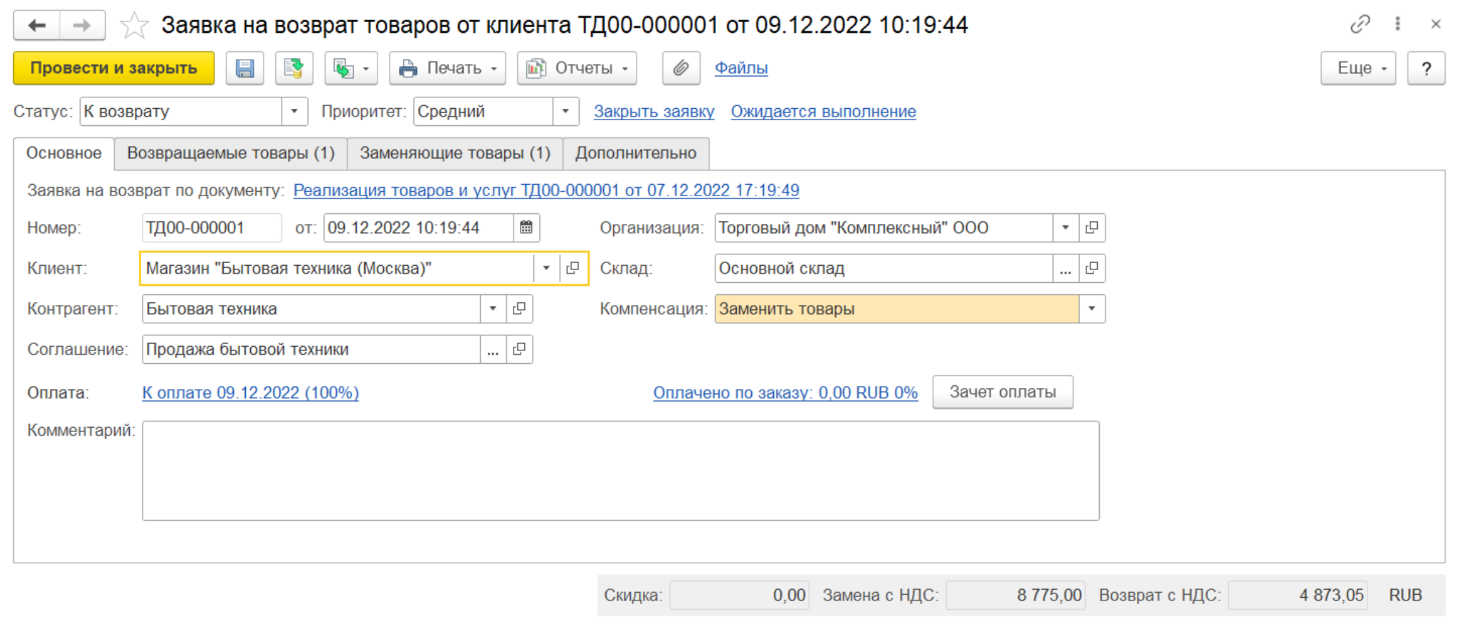
Task: Navigate back with the left arrow
Action: 37,25
